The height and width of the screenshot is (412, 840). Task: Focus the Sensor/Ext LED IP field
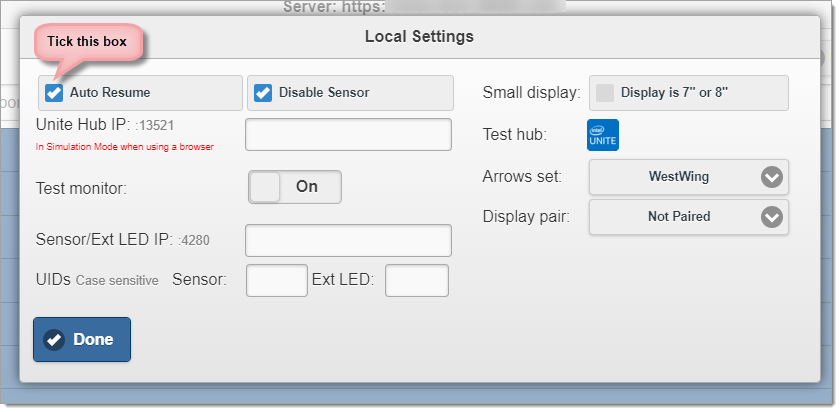pyautogui.click(x=348, y=241)
